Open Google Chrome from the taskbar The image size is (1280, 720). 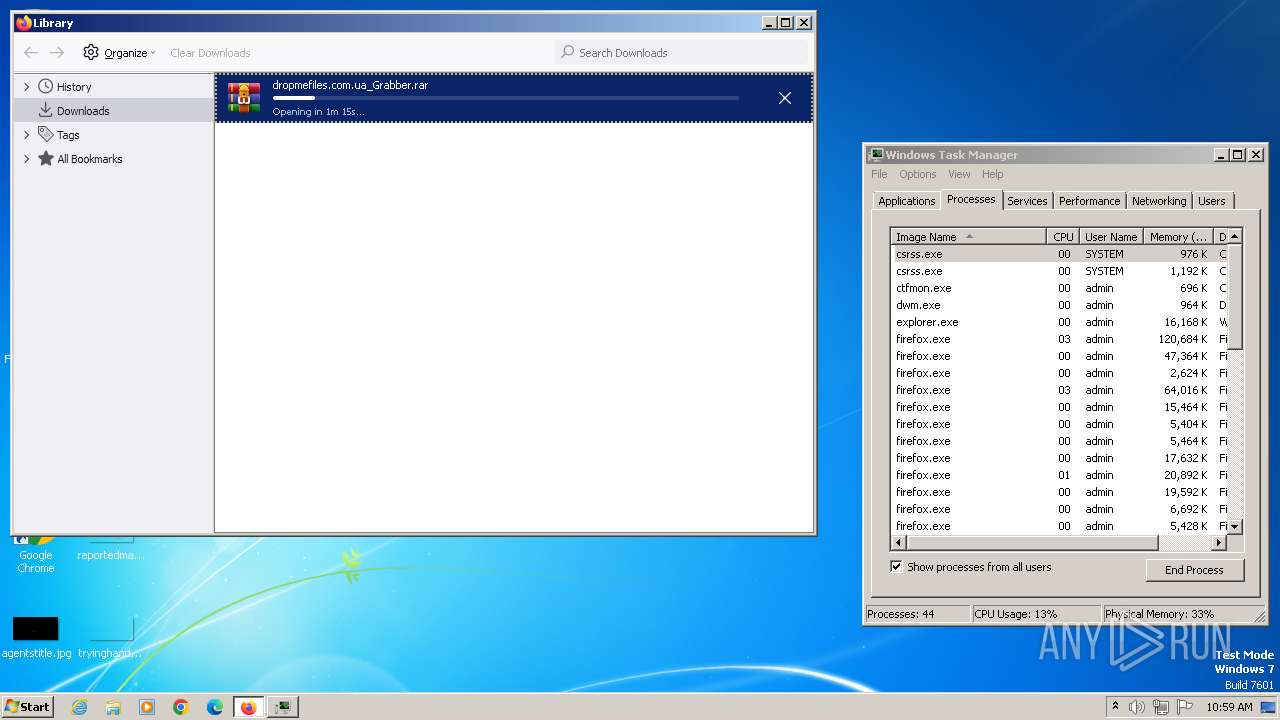tap(181, 707)
